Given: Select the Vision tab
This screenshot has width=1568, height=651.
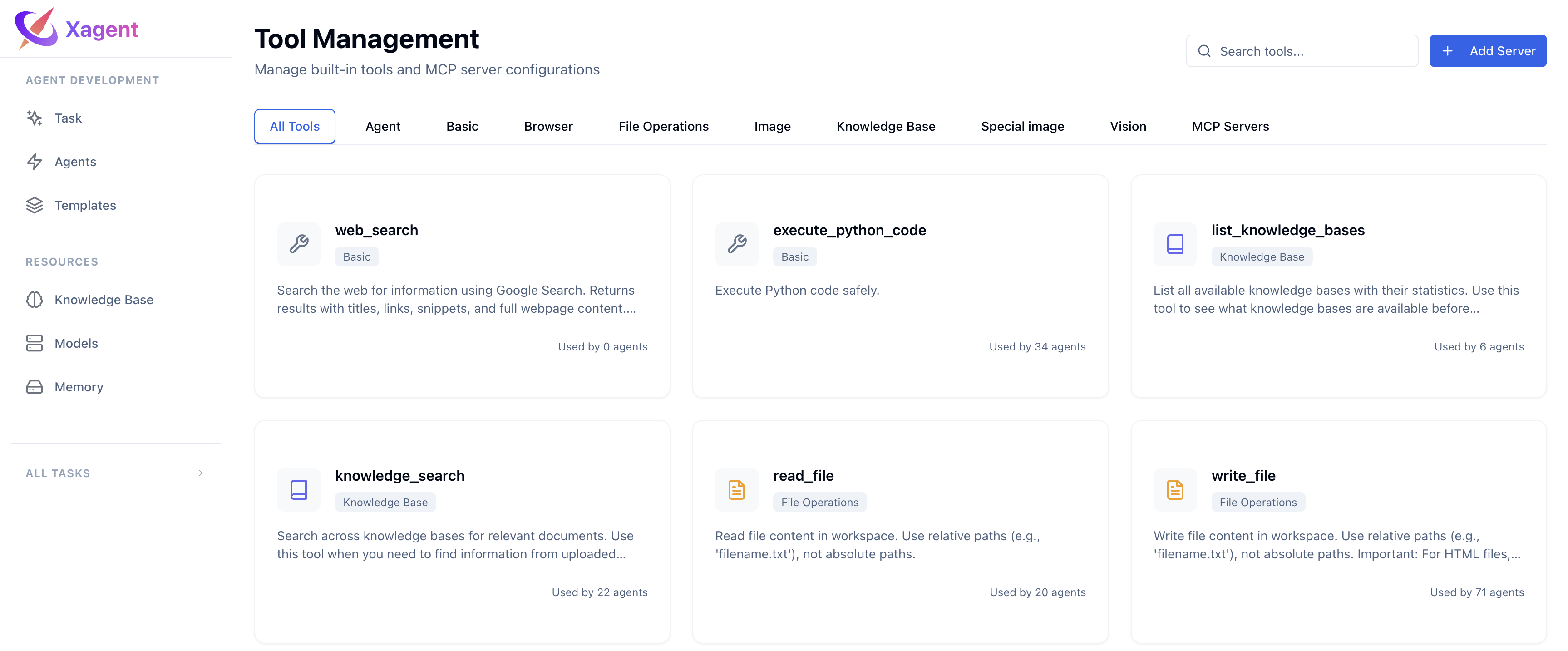Looking at the screenshot, I should (x=1128, y=126).
